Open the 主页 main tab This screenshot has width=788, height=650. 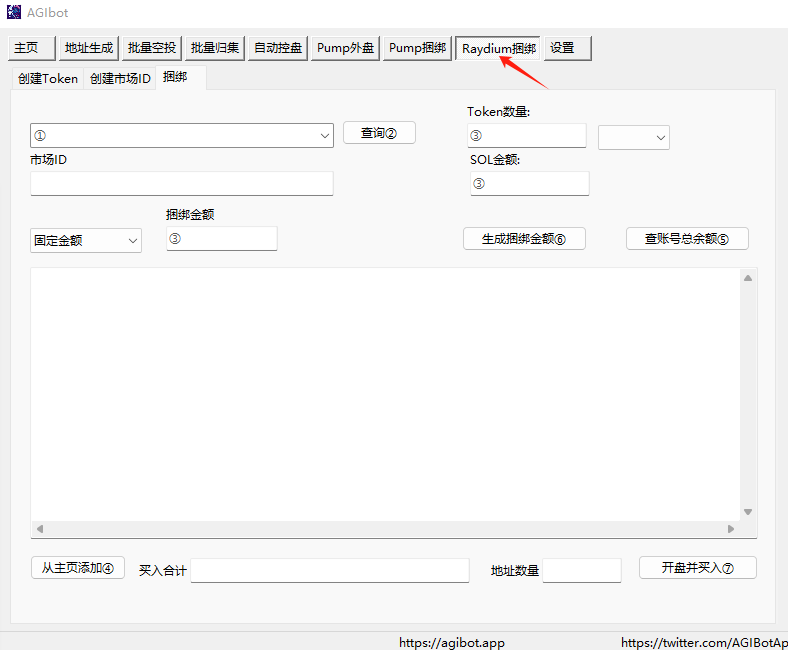(32, 48)
